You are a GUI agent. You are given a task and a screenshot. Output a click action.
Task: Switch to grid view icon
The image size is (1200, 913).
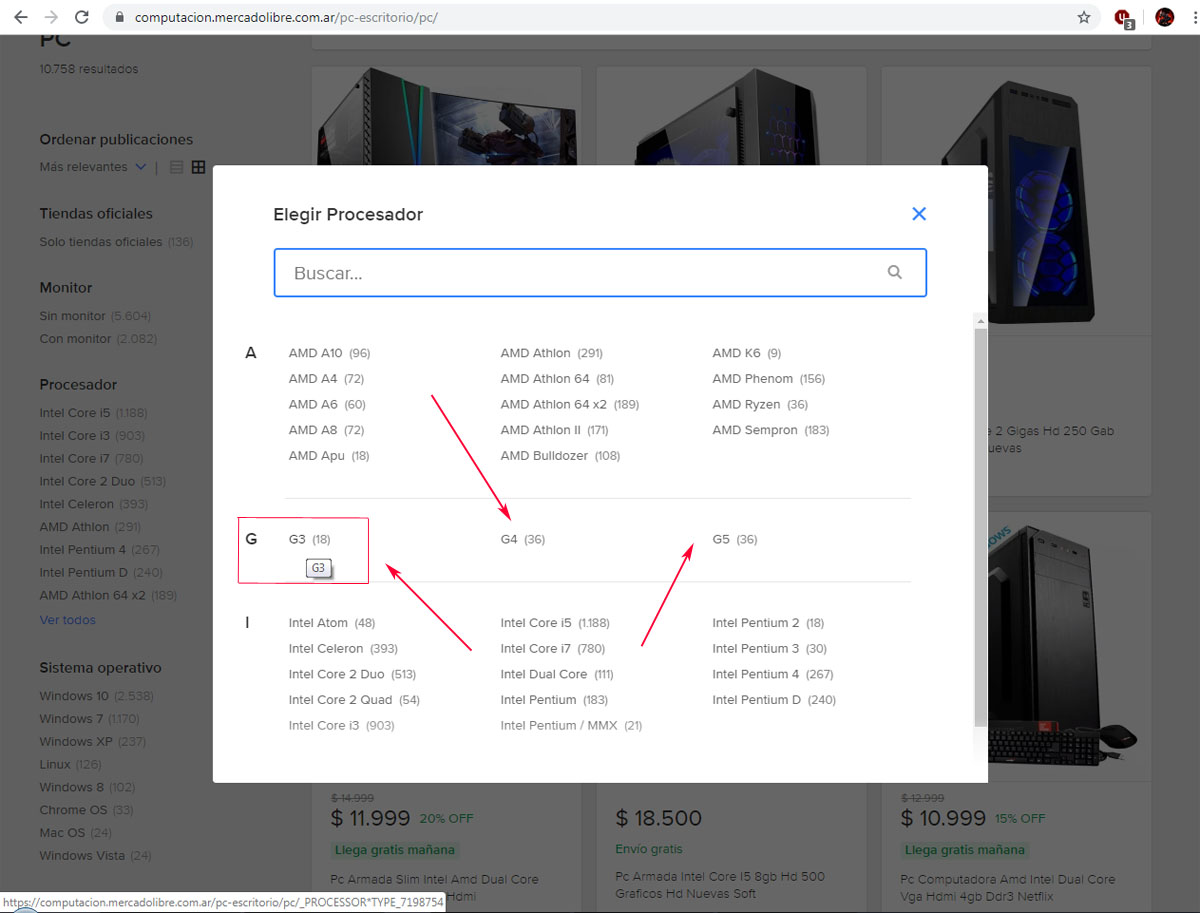pos(198,167)
